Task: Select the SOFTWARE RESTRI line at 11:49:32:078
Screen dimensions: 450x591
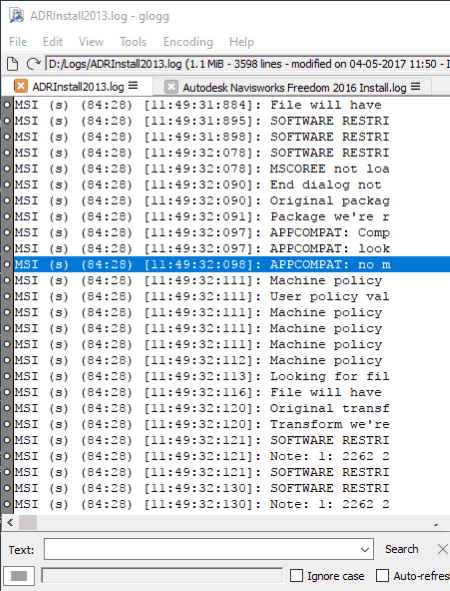Action: pyautogui.click(x=232, y=153)
